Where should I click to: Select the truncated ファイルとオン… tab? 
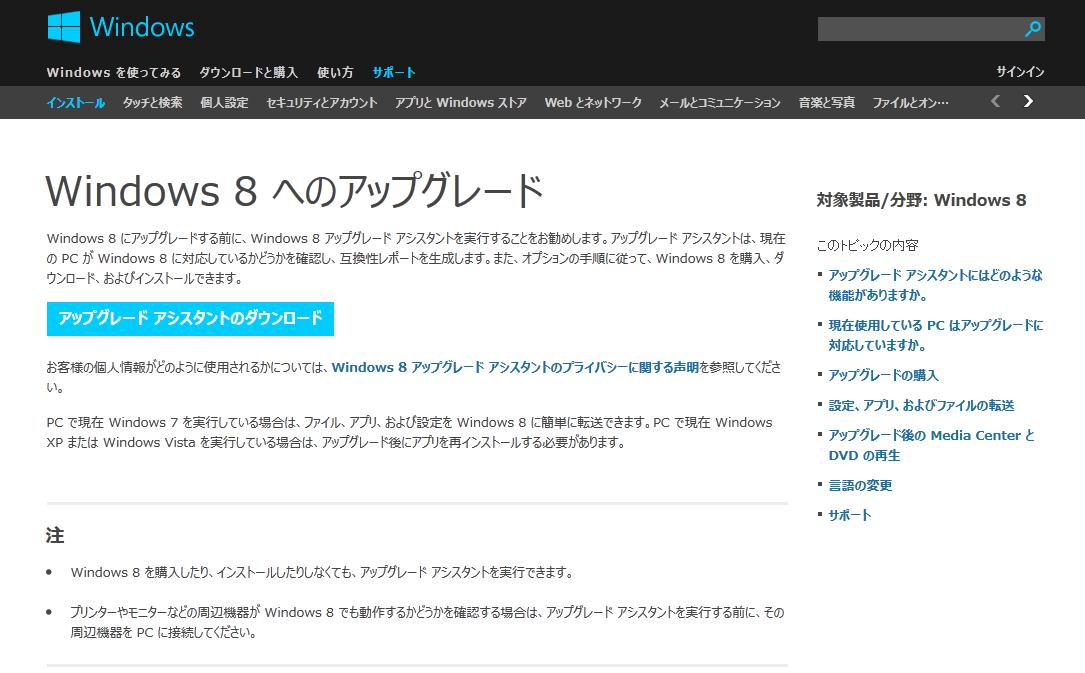coord(910,102)
